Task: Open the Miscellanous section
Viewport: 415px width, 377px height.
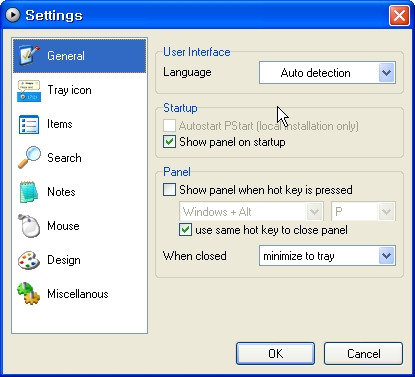Action: [x=79, y=294]
